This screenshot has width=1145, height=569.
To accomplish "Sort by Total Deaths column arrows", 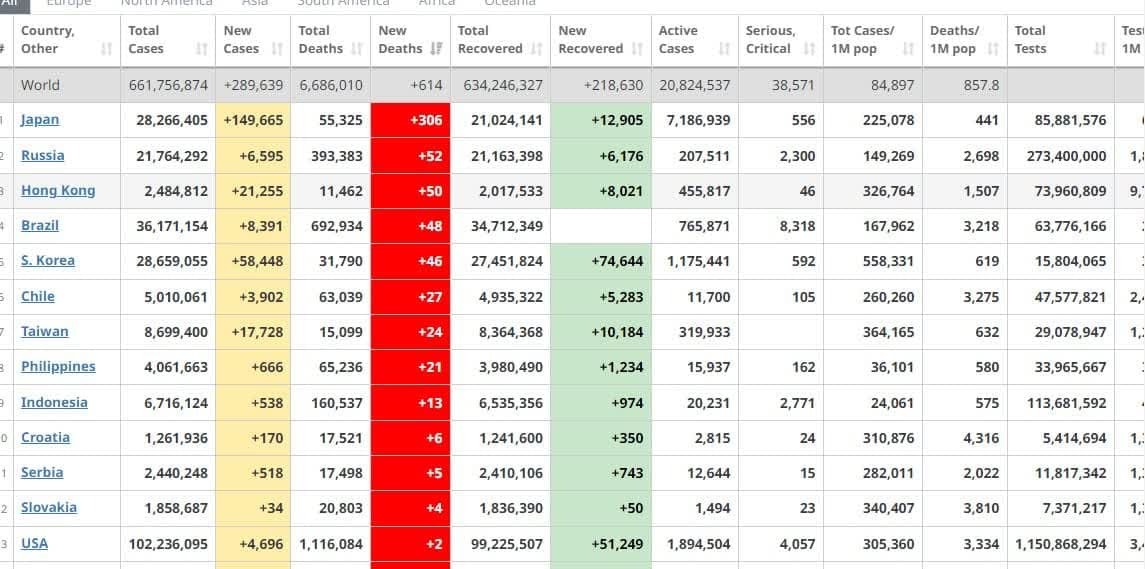I will 356,49.
